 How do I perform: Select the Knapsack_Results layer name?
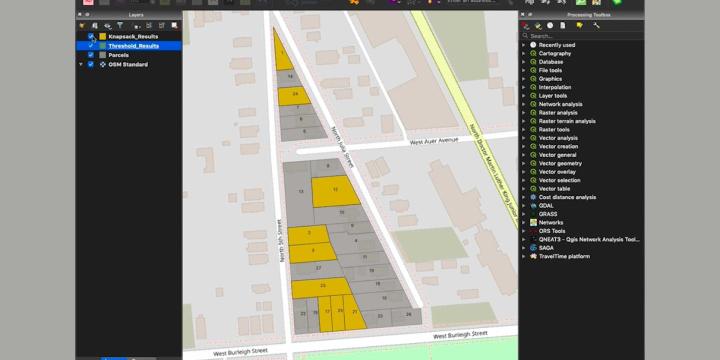tap(133, 36)
